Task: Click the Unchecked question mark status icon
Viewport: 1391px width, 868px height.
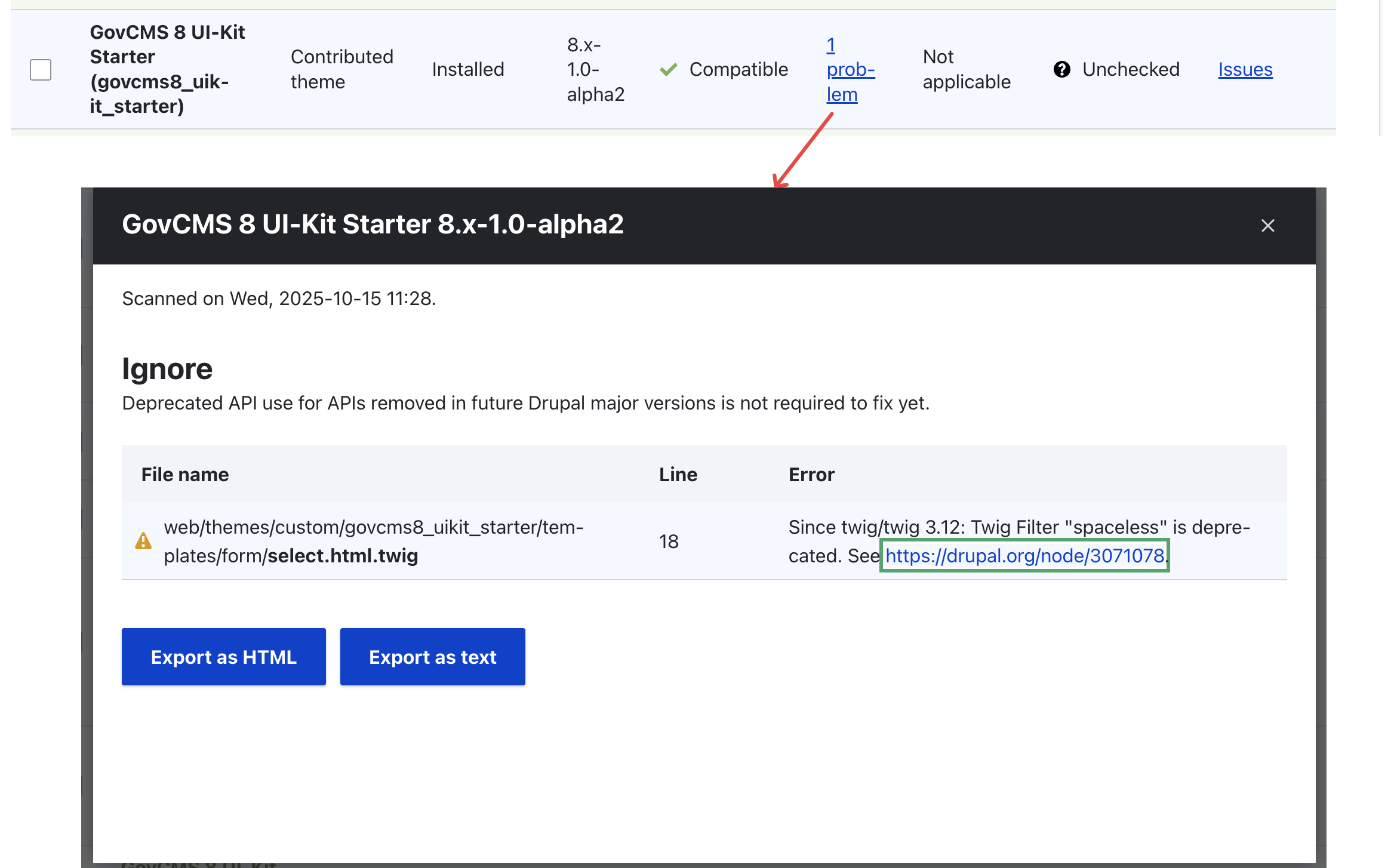Action: [1061, 69]
